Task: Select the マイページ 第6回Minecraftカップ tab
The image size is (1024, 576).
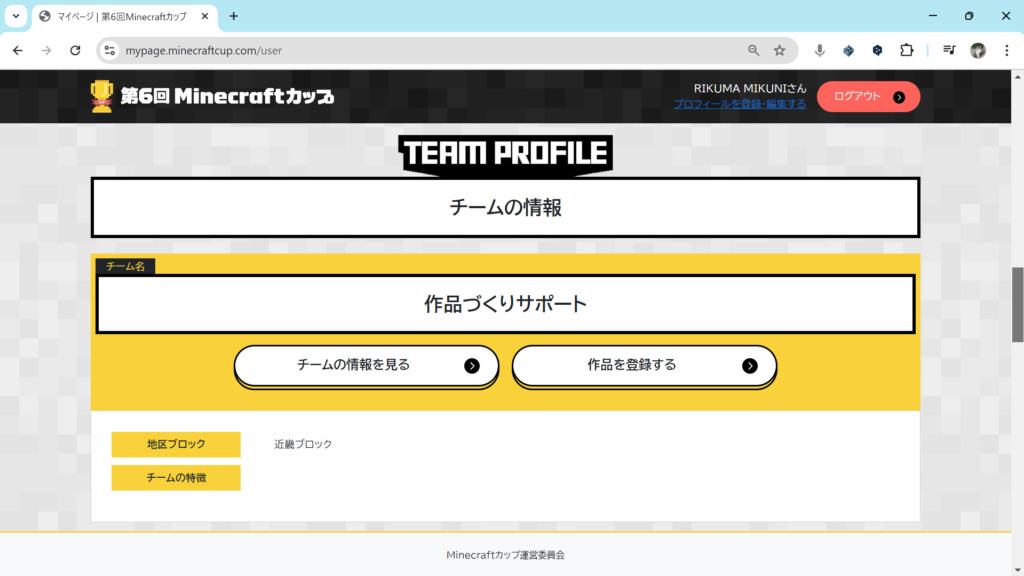Action: coord(118,16)
